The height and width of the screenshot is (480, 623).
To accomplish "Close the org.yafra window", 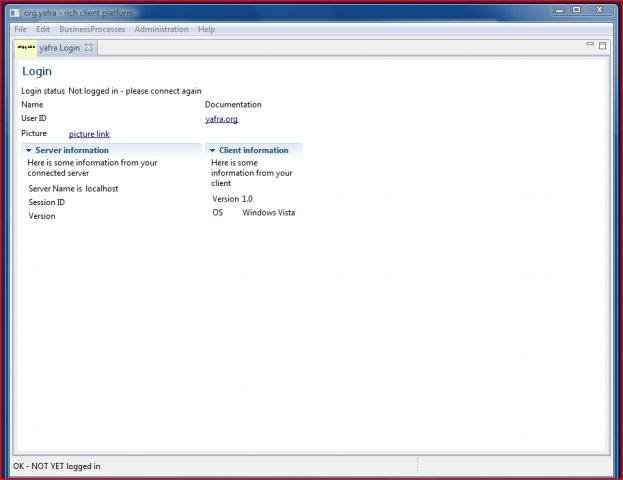I will (x=600, y=10).
